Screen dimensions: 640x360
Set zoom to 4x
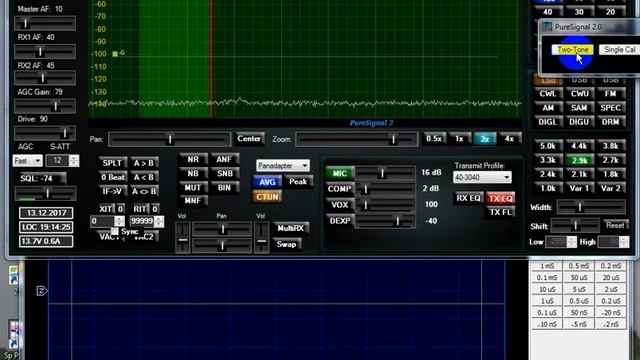coord(509,139)
